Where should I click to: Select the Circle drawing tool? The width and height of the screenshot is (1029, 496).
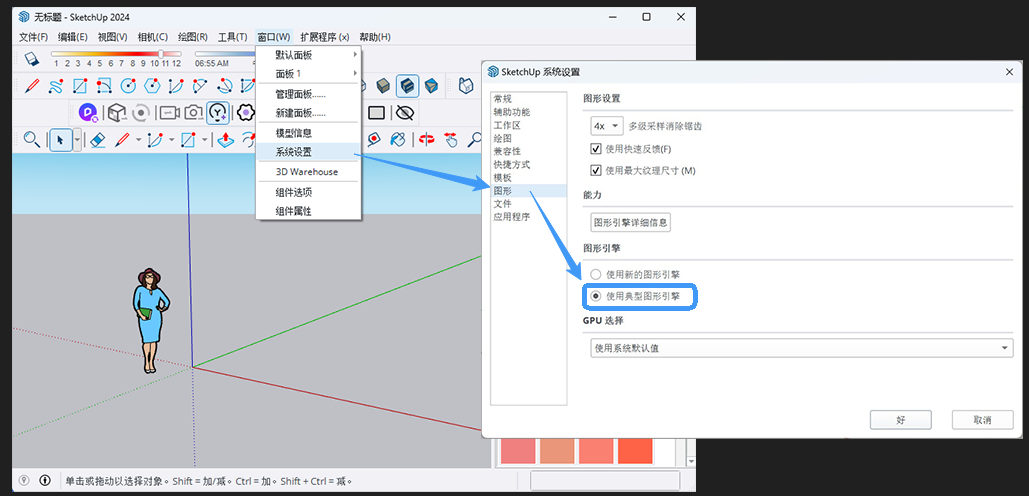128,86
